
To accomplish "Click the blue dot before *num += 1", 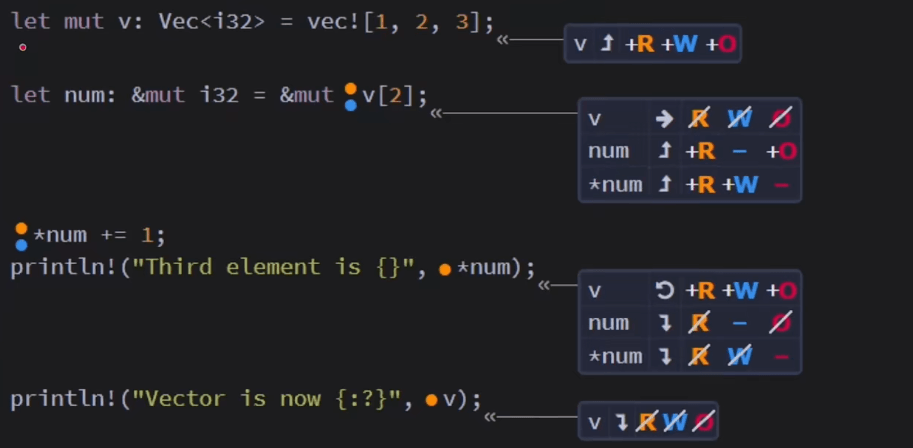I will click(22, 245).
